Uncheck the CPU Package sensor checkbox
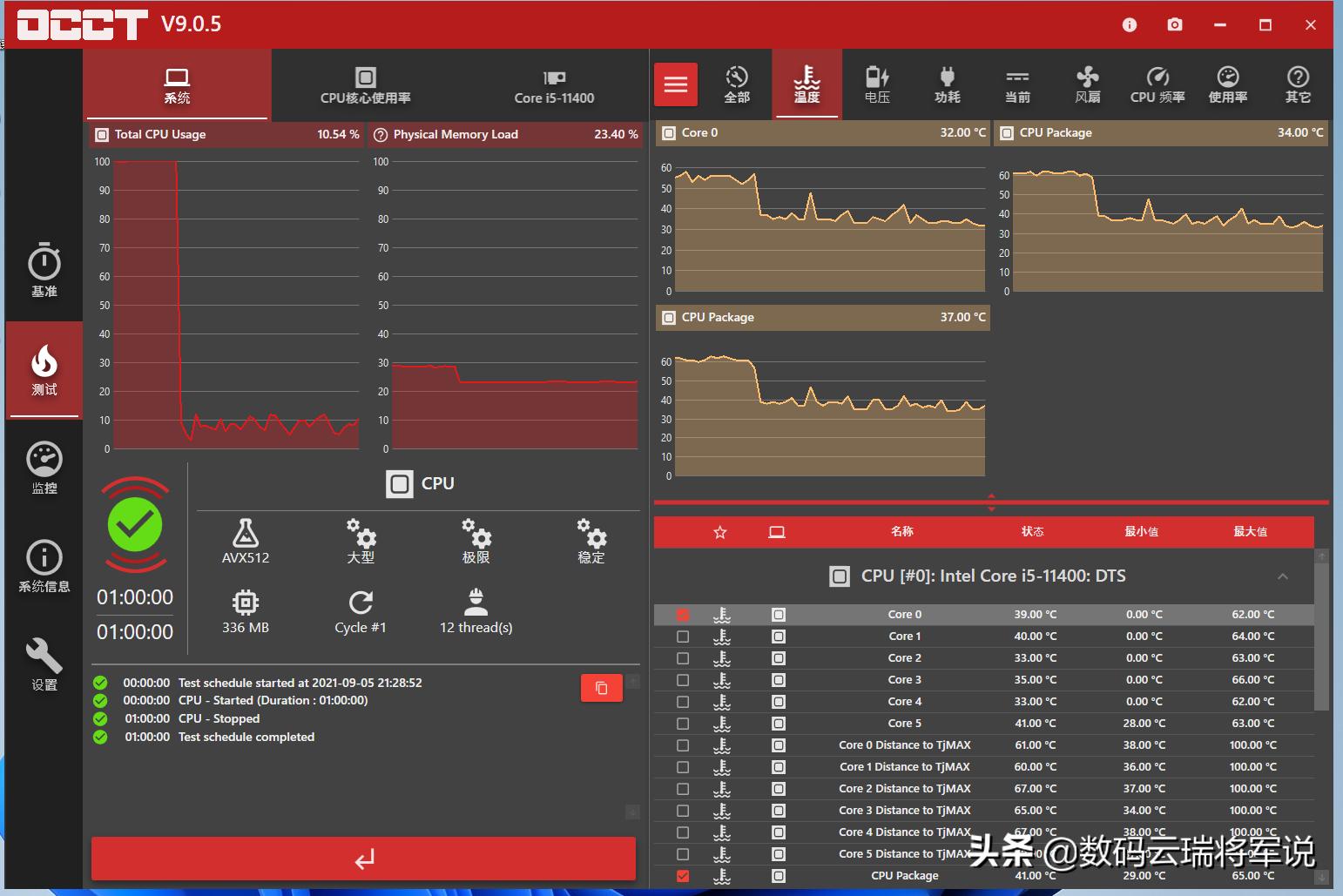The width and height of the screenshot is (1343, 896). pyautogui.click(x=683, y=876)
